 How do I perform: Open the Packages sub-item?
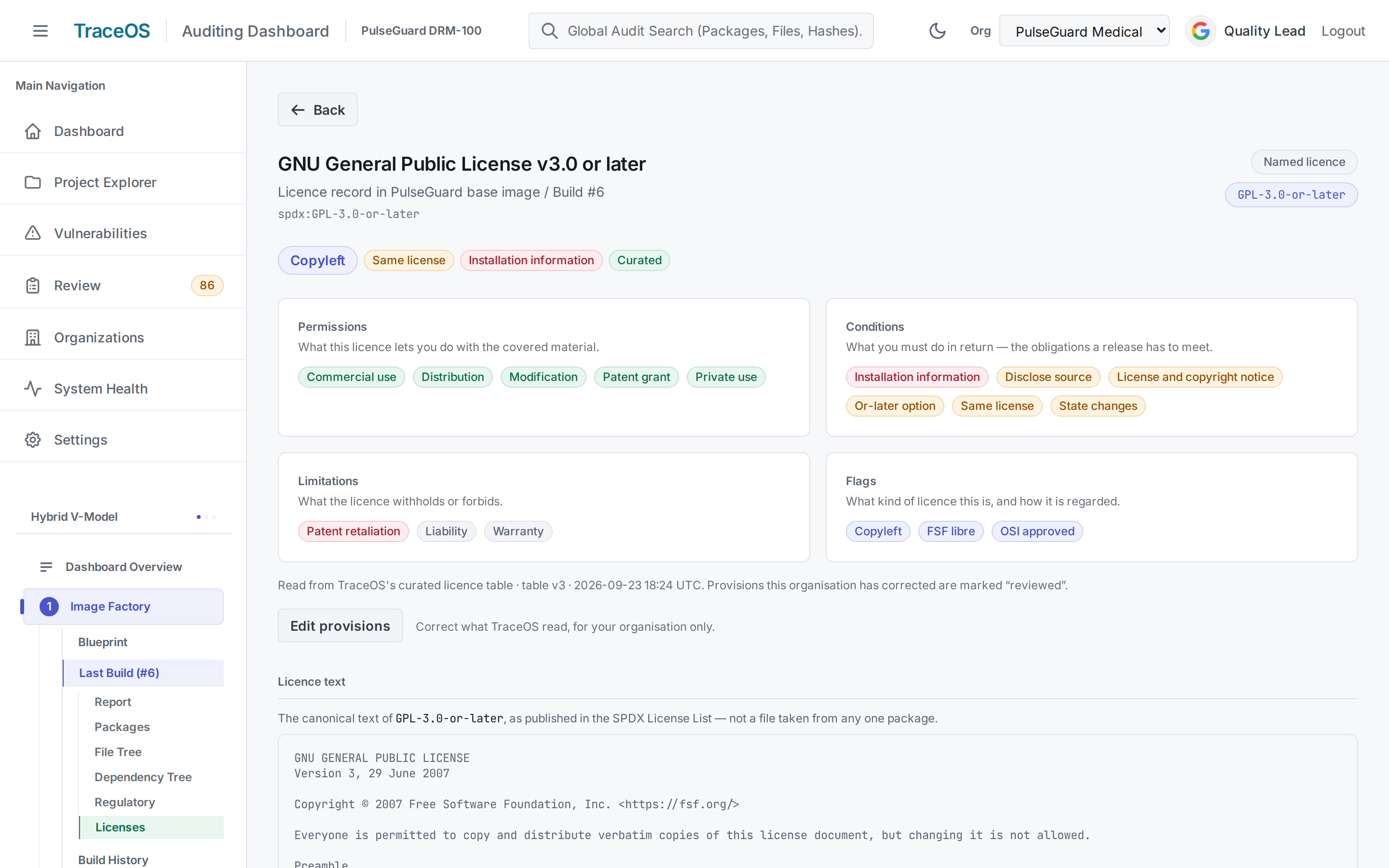(x=122, y=727)
